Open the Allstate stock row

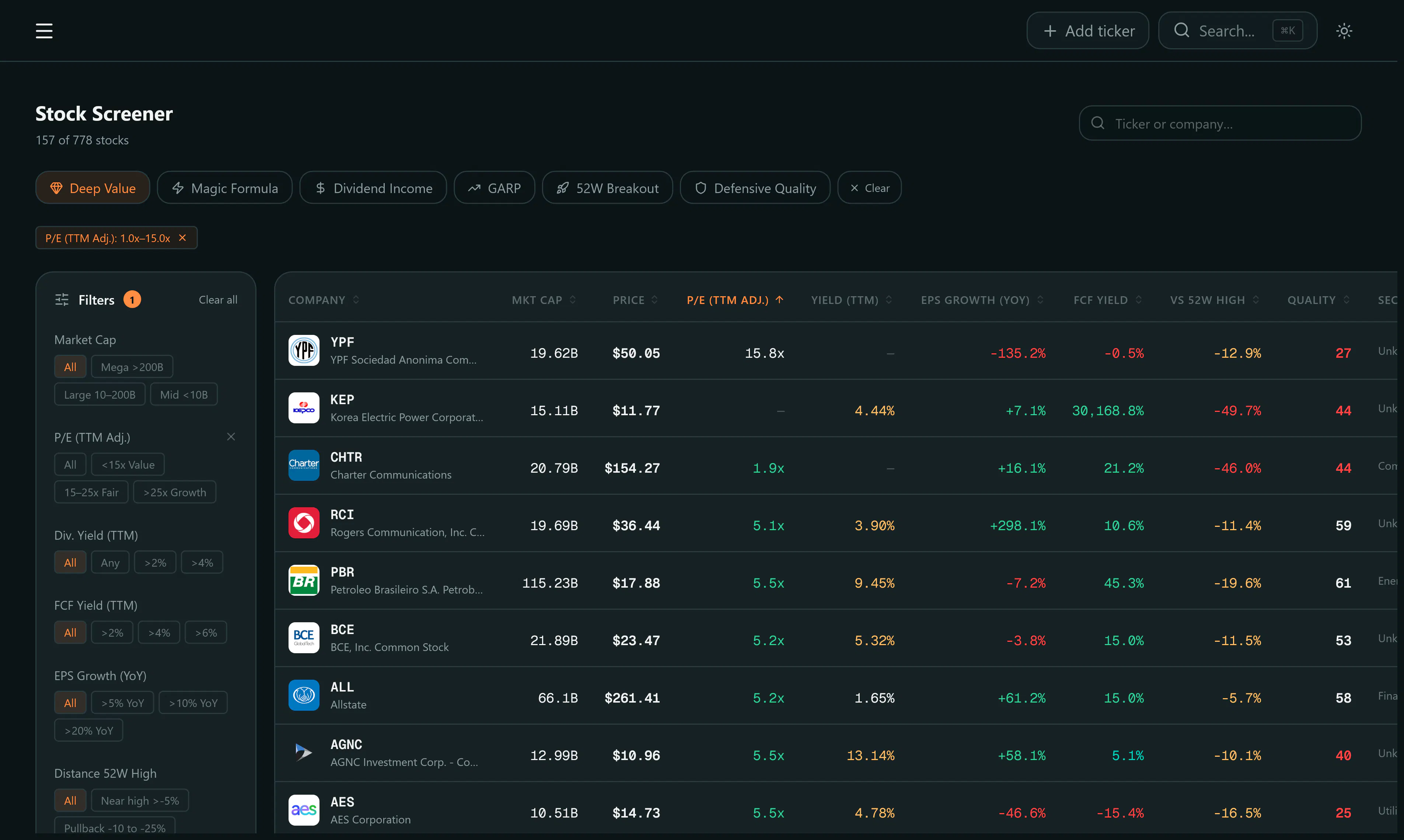[836, 696]
